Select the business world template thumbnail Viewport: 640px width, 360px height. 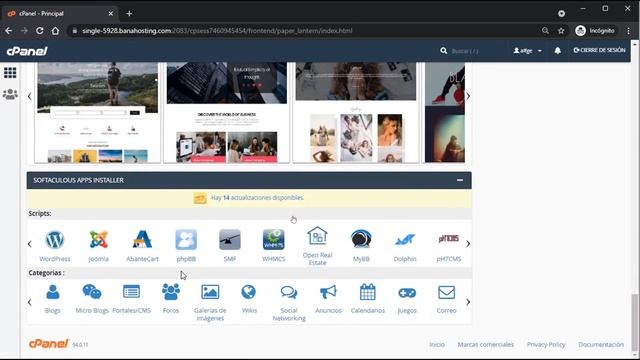click(227, 112)
